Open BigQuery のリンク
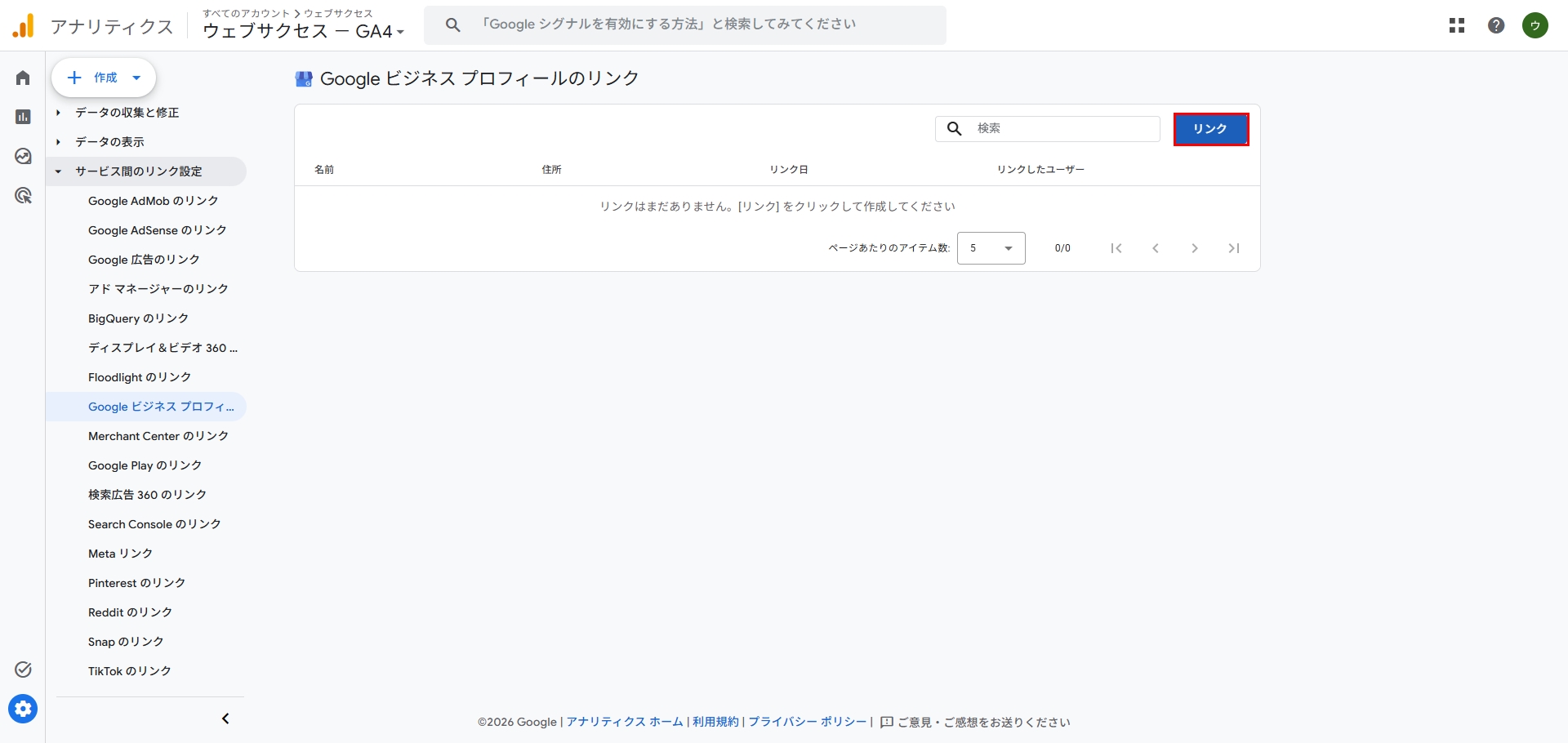Screen dimensions: 1568x743 (138, 318)
